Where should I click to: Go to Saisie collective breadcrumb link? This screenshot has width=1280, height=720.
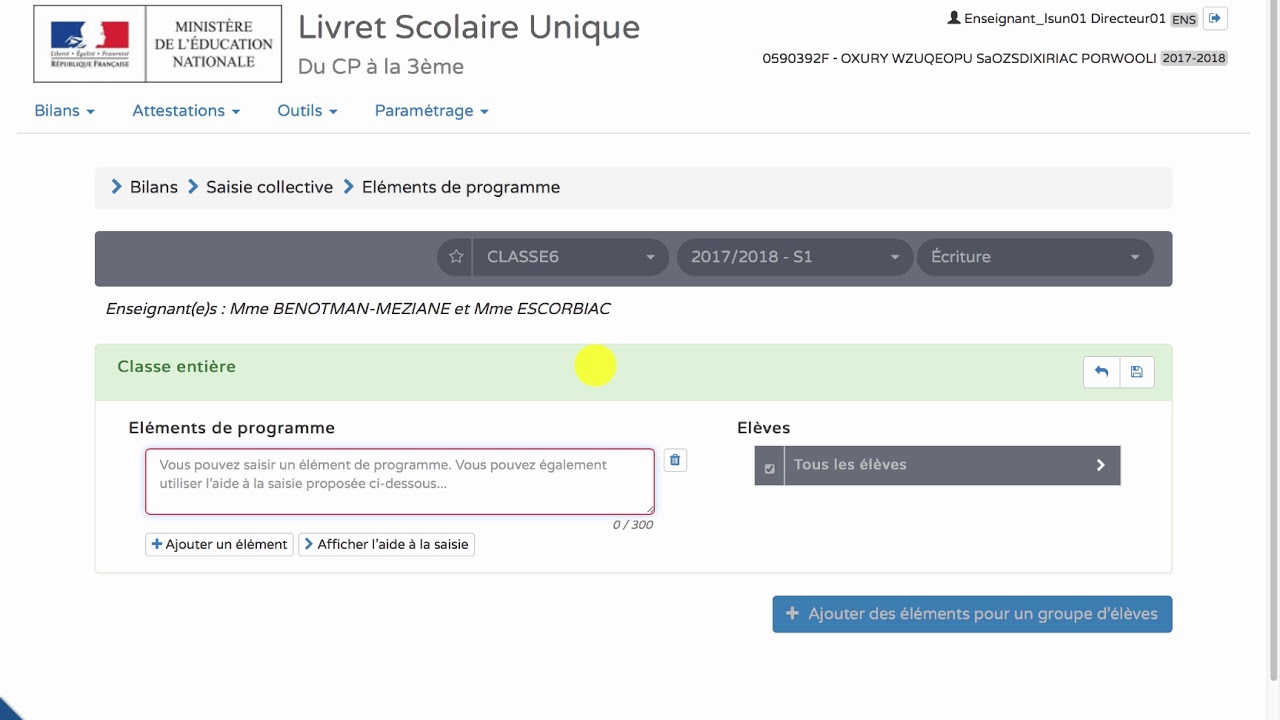(x=269, y=187)
